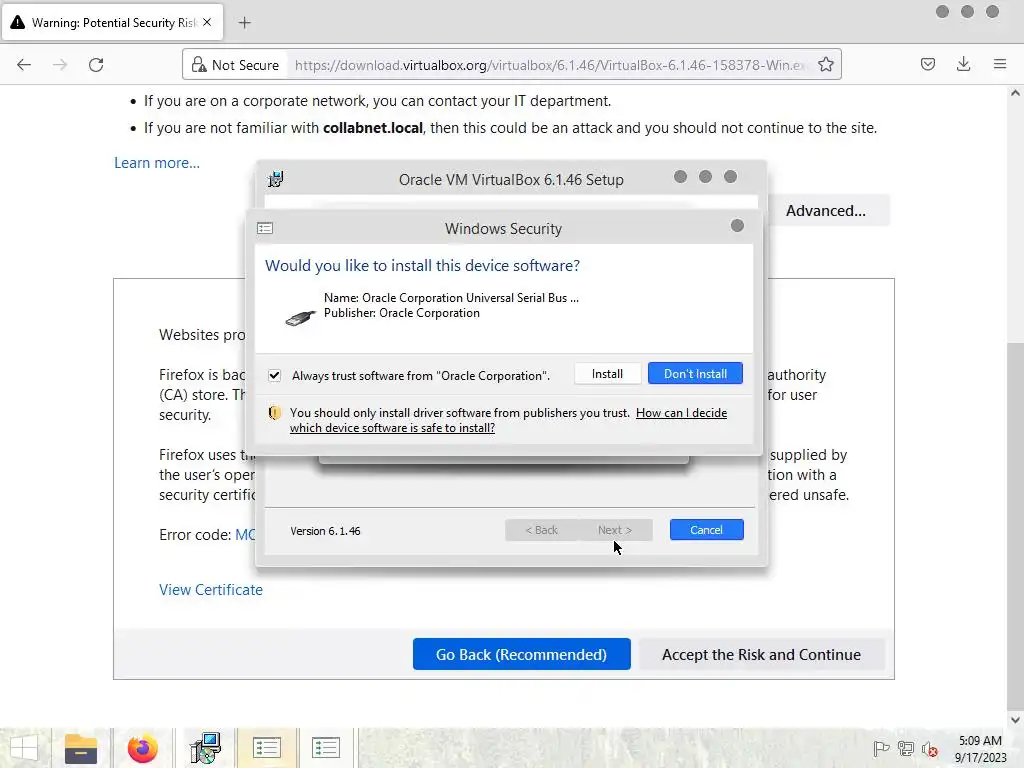Click the scrollbar up arrow
Screen dimensions: 1024x768
tap(1015, 93)
